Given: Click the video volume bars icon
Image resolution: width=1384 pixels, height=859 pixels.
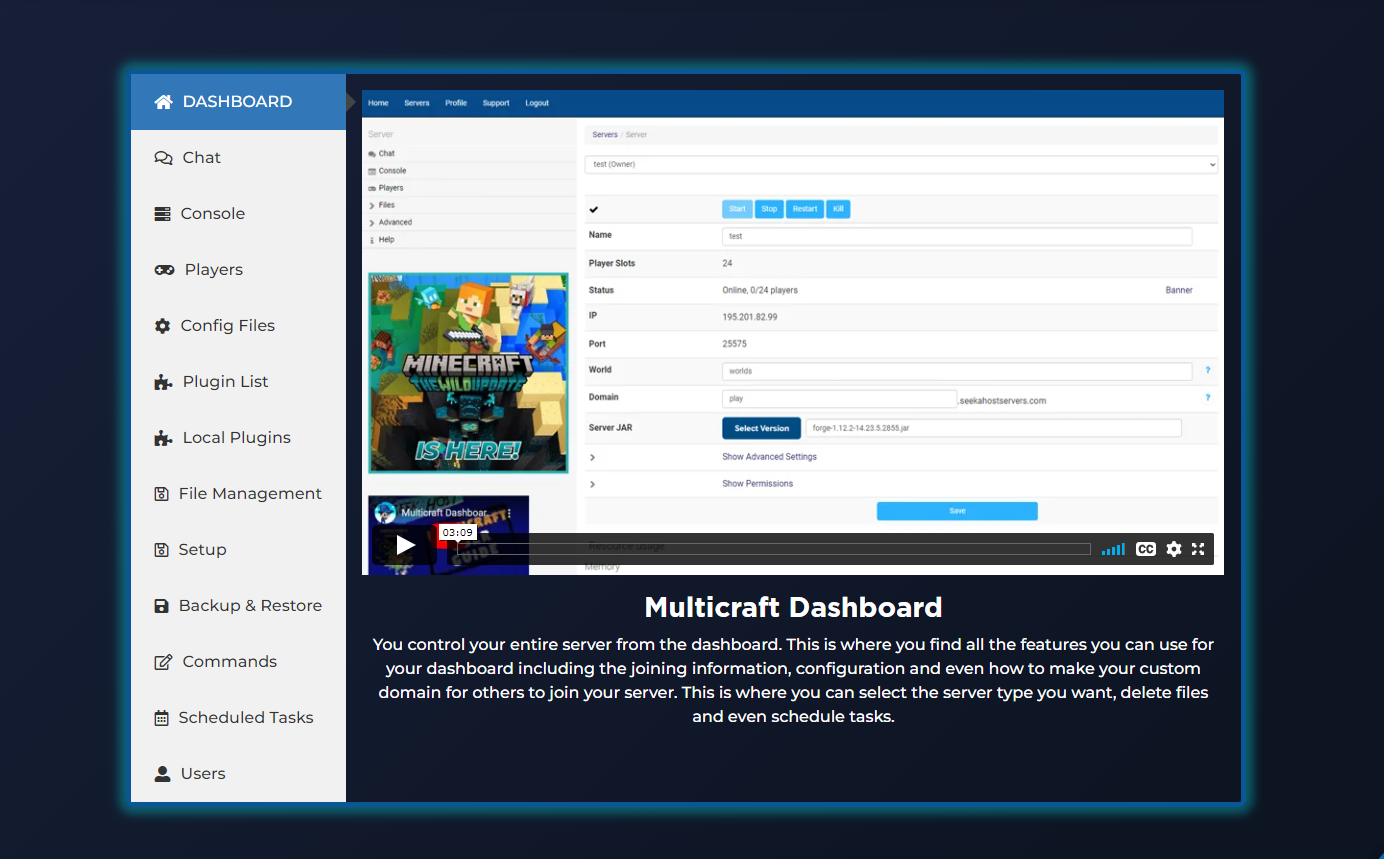Looking at the screenshot, I should (x=1113, y=549).
